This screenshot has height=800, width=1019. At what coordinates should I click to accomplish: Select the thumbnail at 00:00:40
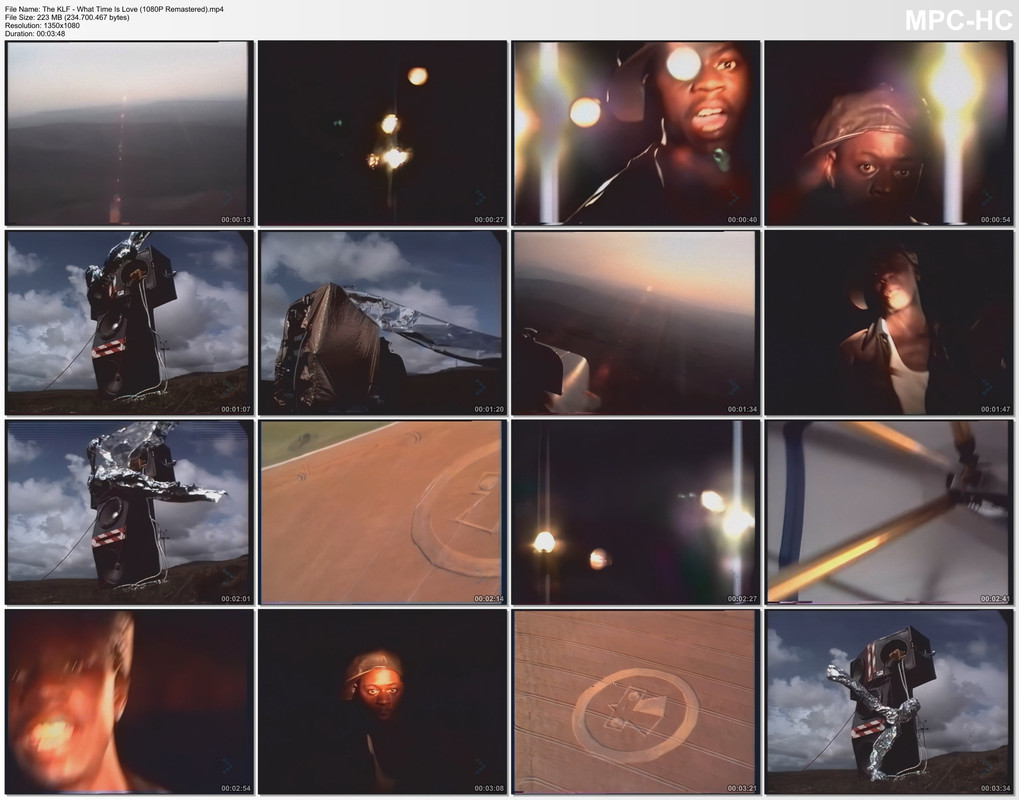[x=636, y=133]
